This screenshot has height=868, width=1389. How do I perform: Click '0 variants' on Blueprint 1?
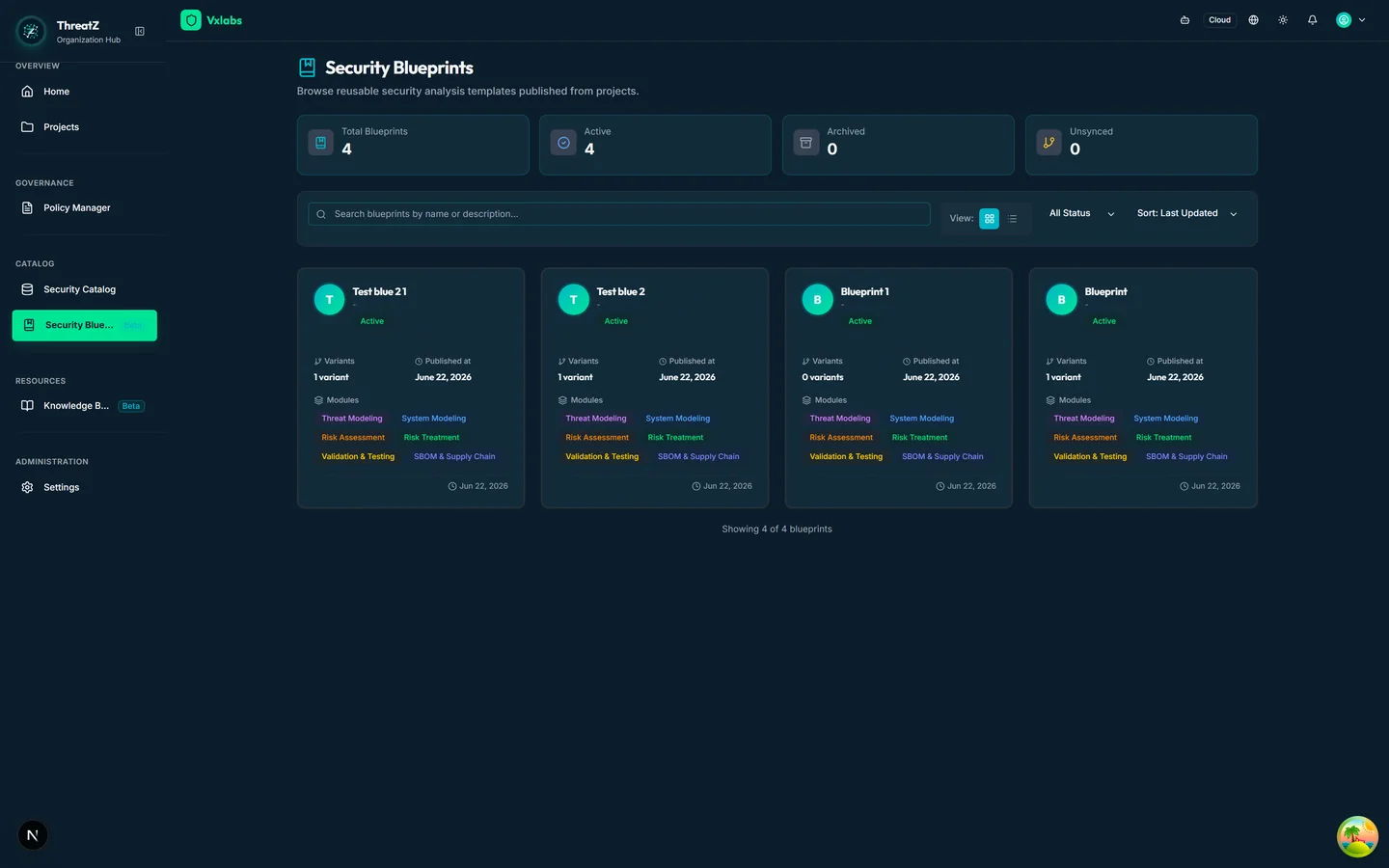pyautogui.click(x=823, y=377)
